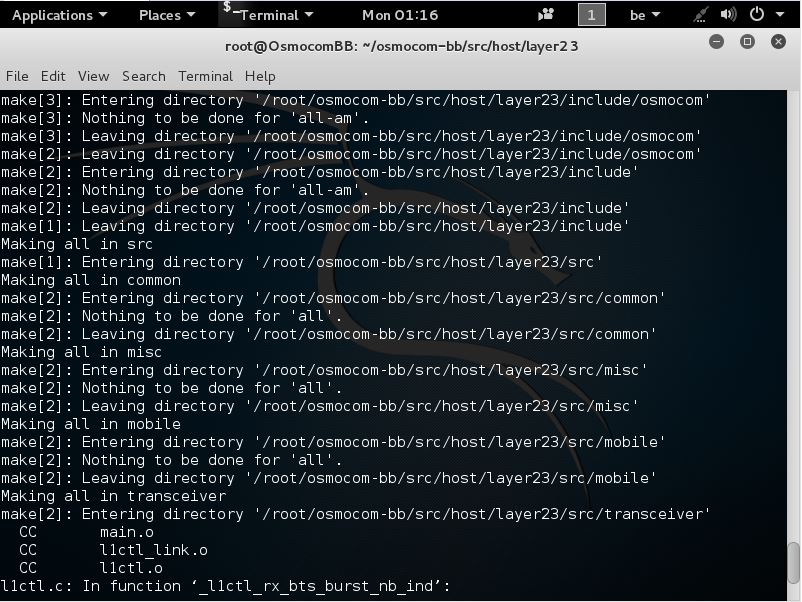Click the network connection status icon
The height and width of the screenshot is (602, 802).
[700, 15]
